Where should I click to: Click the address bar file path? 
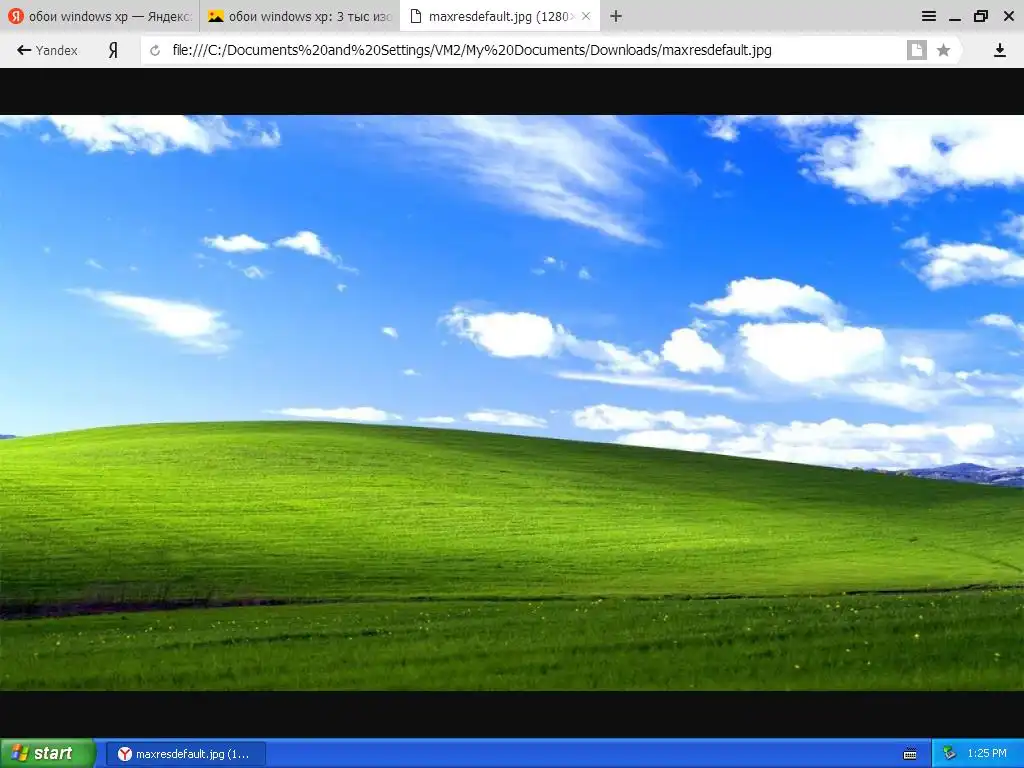(x=472, y=50)
